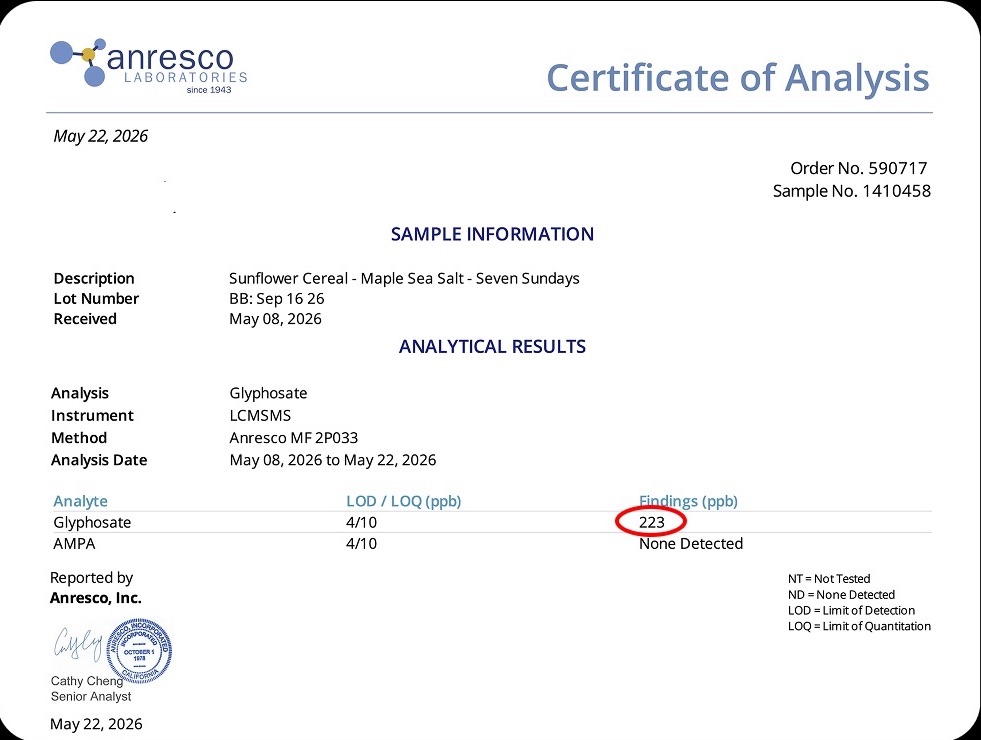Click the LCMSMS instrument value
Image resolution: width=981 pixels, height=740 pixels.
click(260, 415)
